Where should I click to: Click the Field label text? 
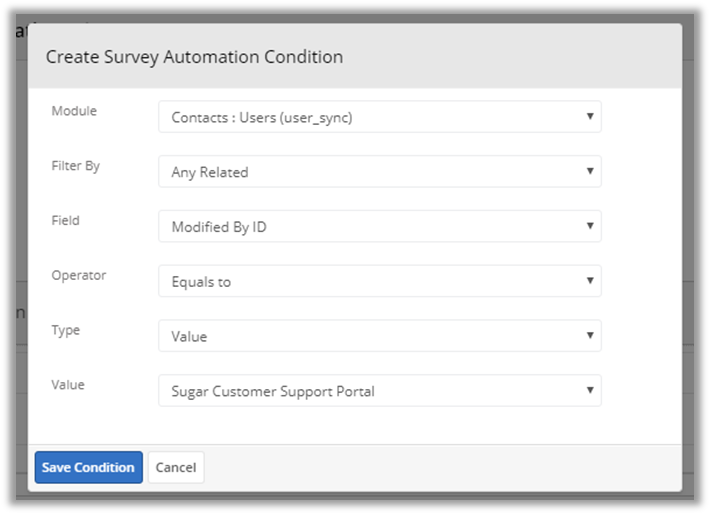[66, 220]
